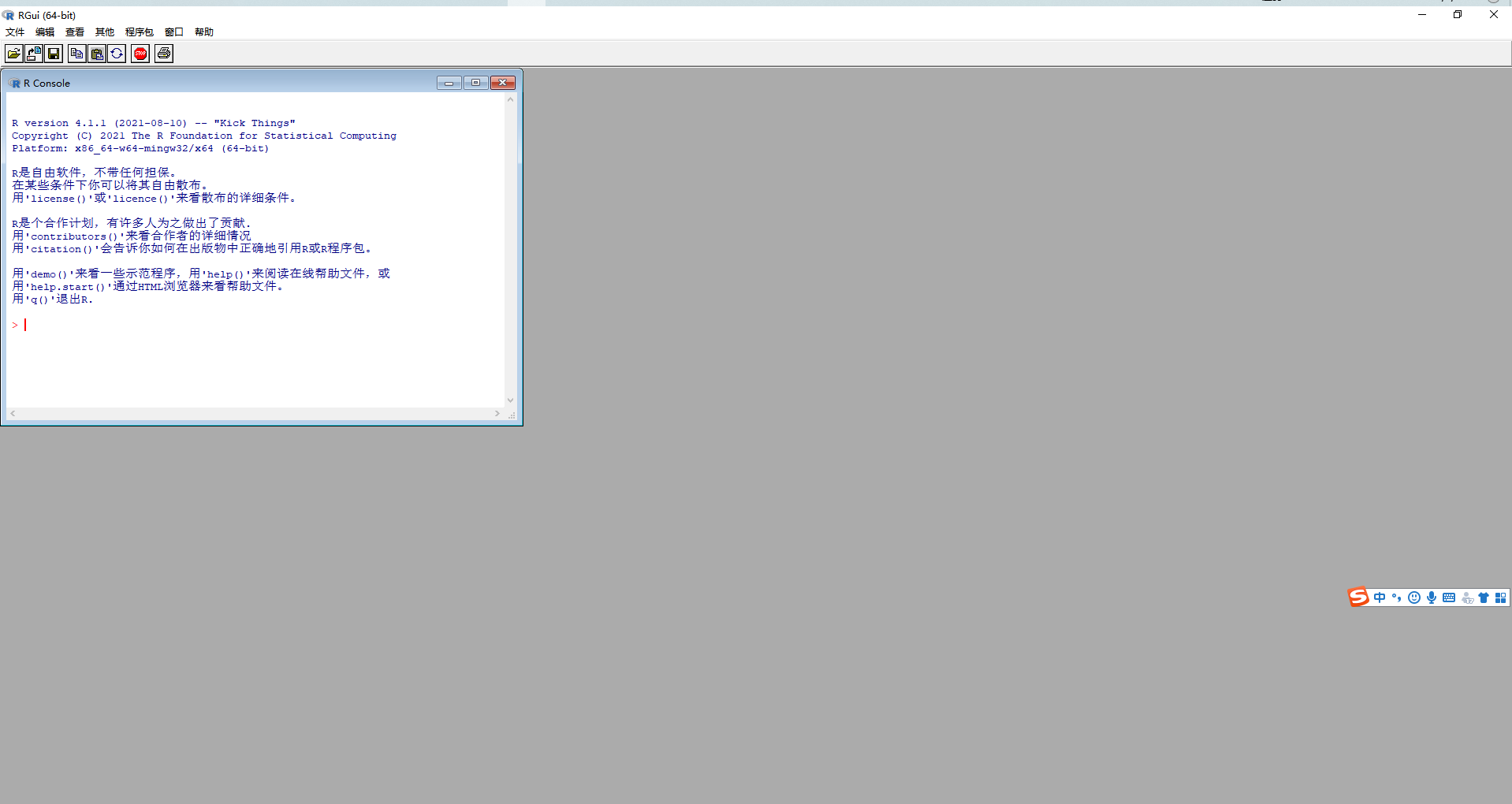The height and width of the screenshot is (804, 1512).
Task: Click the R logo in R Console title bar
Action: tap(15, 84)
